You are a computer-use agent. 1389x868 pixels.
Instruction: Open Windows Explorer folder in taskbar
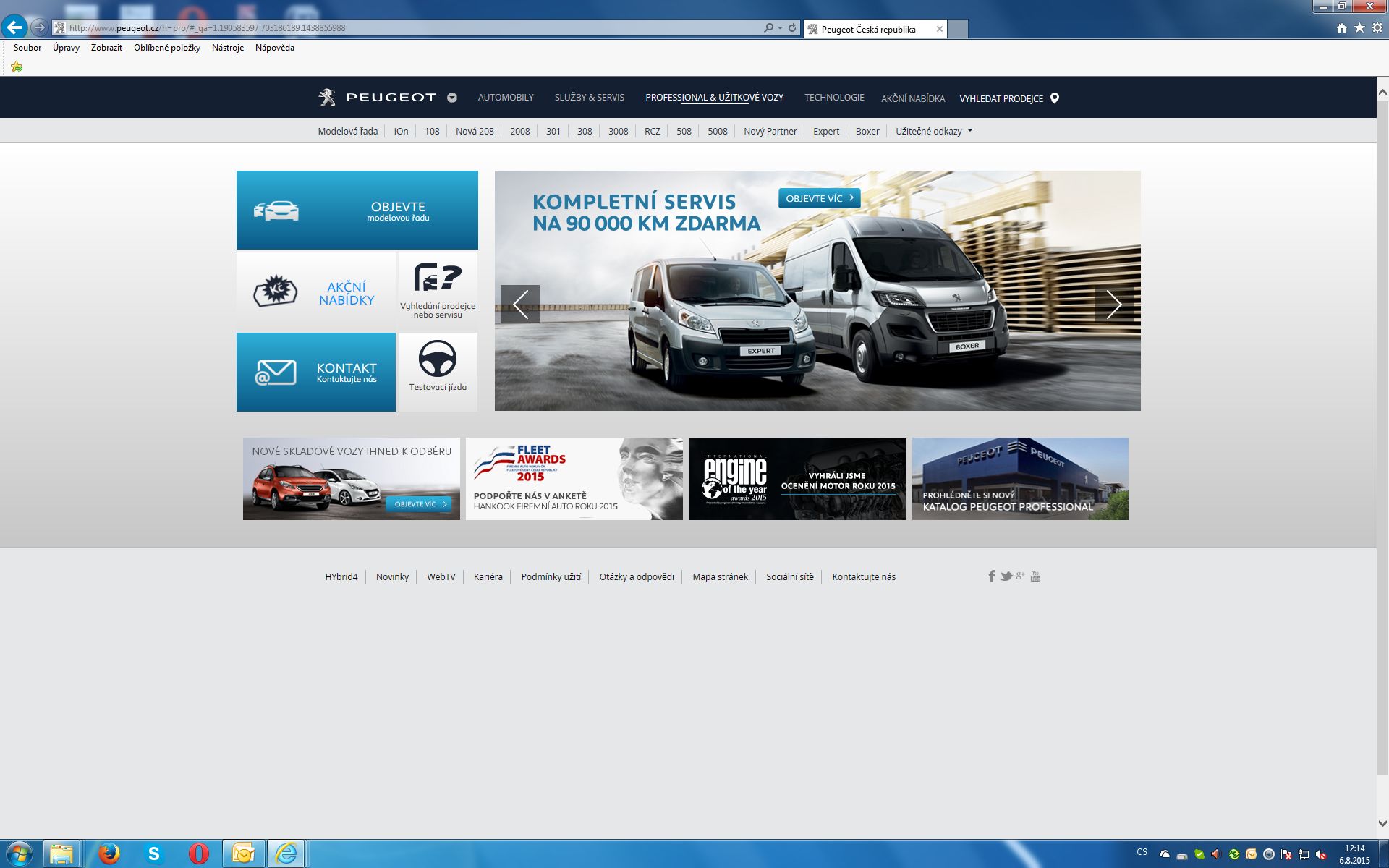point(61,854)
